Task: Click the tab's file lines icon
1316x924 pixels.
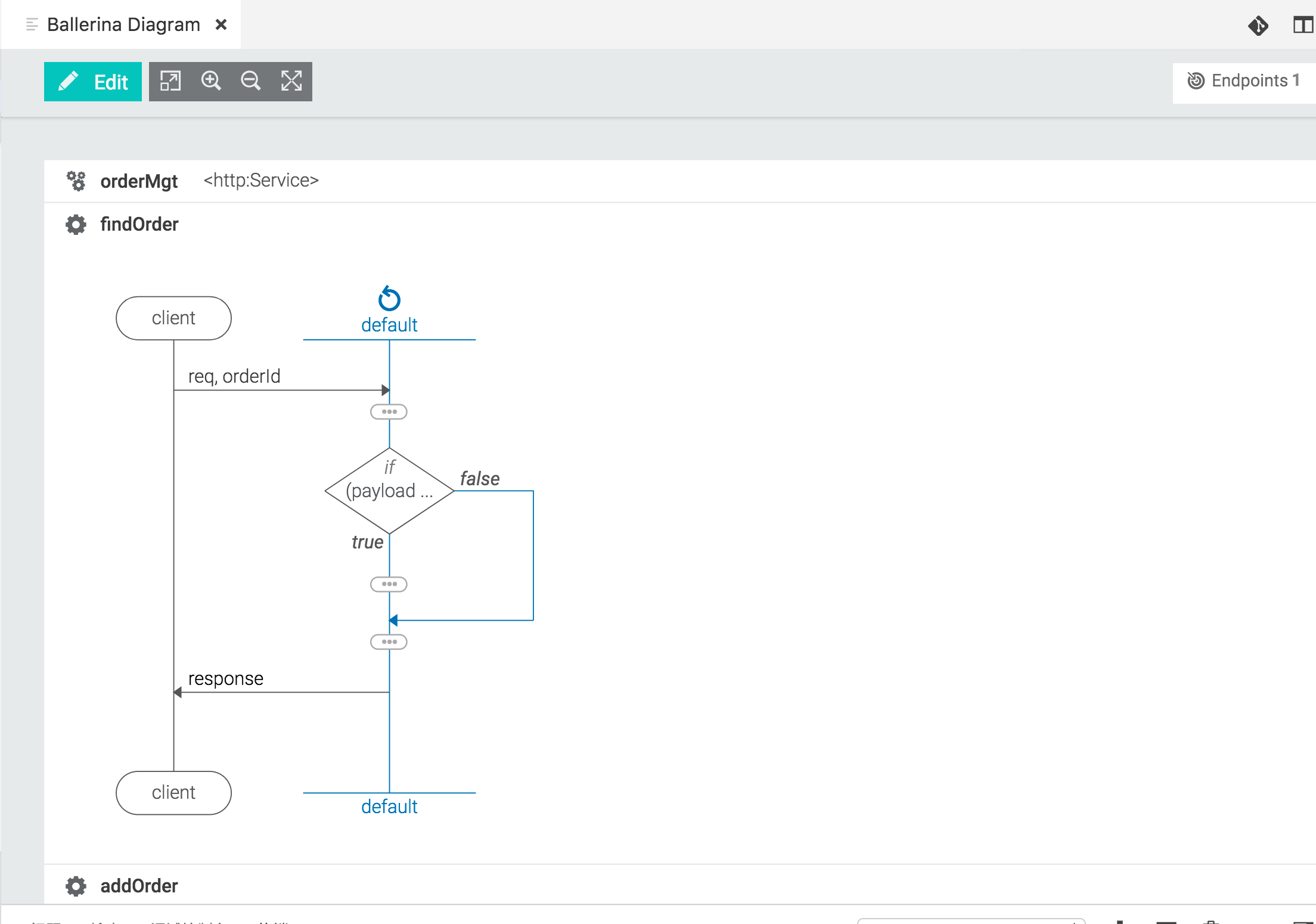Action: tap(32, 24)
